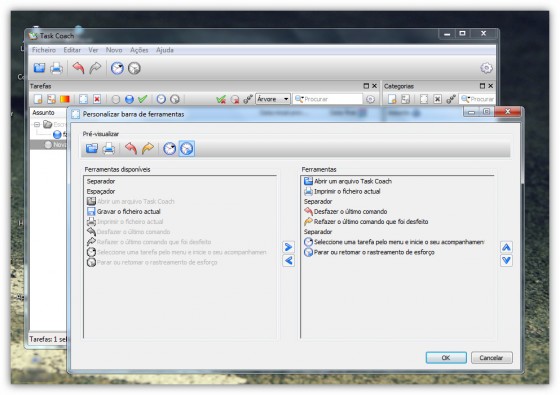Click delete category X icon in Categorias toolbar

[x=438, y=99]
